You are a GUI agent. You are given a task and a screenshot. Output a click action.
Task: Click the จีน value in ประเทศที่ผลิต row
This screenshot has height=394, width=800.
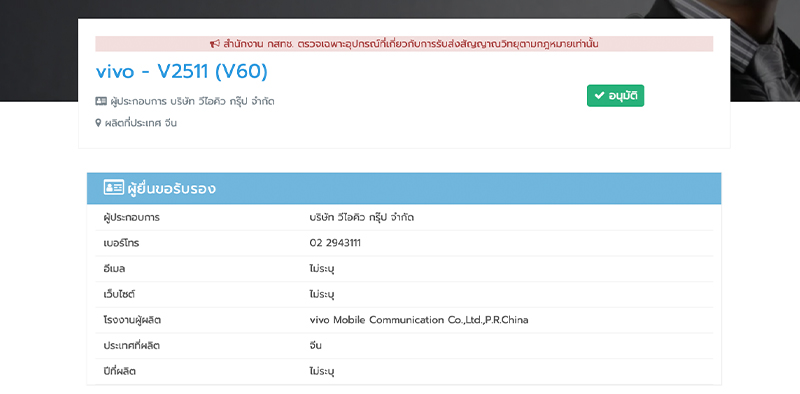coord(315,346)
